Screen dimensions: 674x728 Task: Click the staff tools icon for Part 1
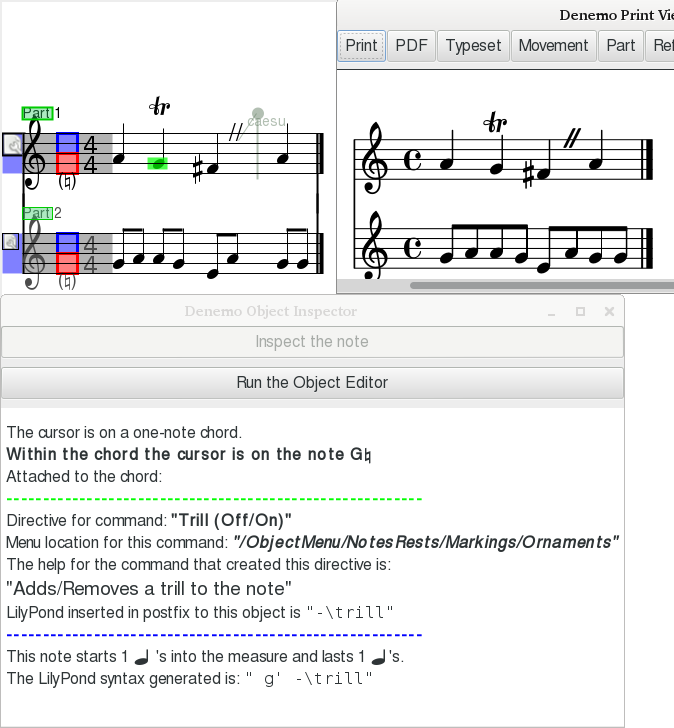(x=13, y=145)
